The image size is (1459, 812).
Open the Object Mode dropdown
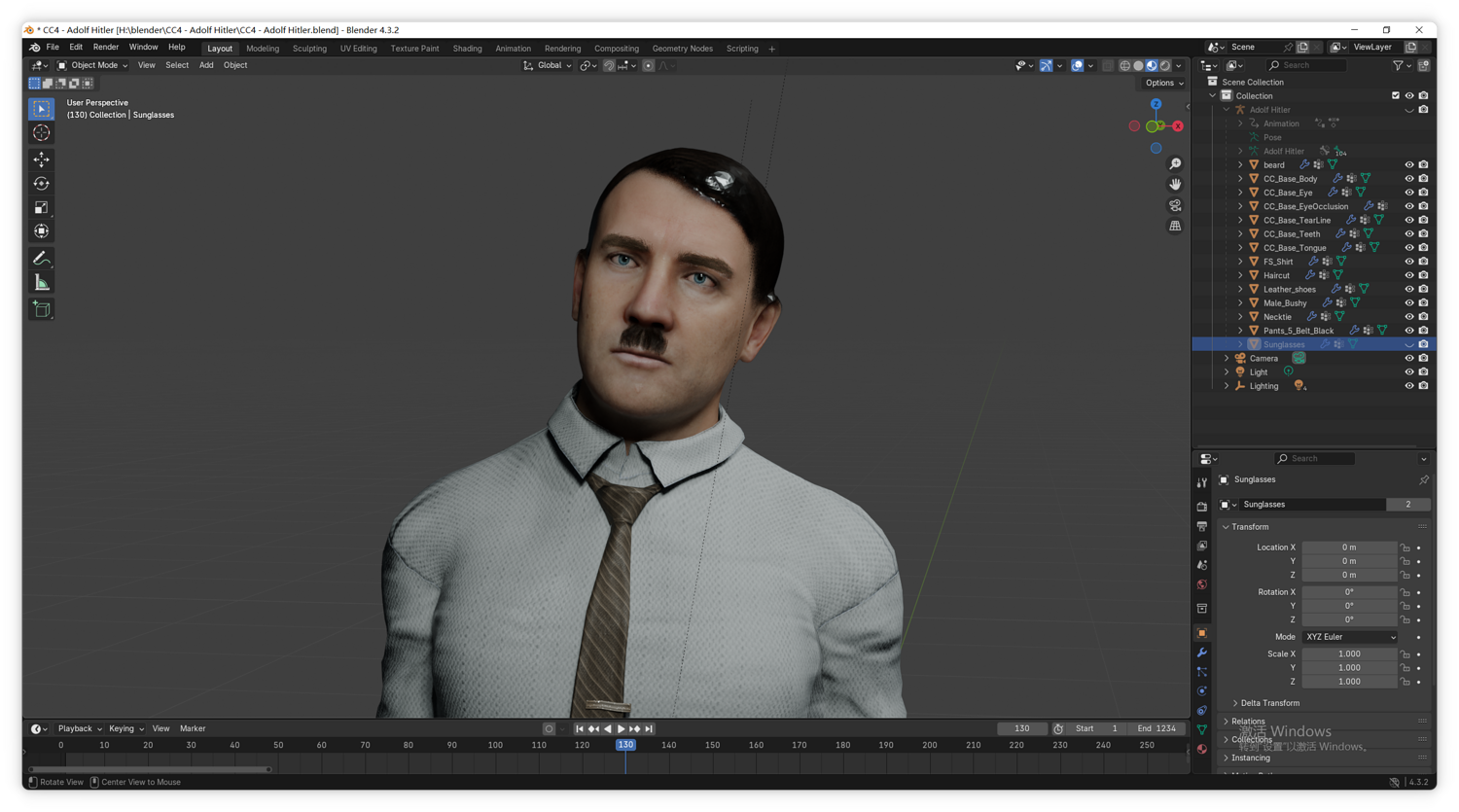pos(92,65)
